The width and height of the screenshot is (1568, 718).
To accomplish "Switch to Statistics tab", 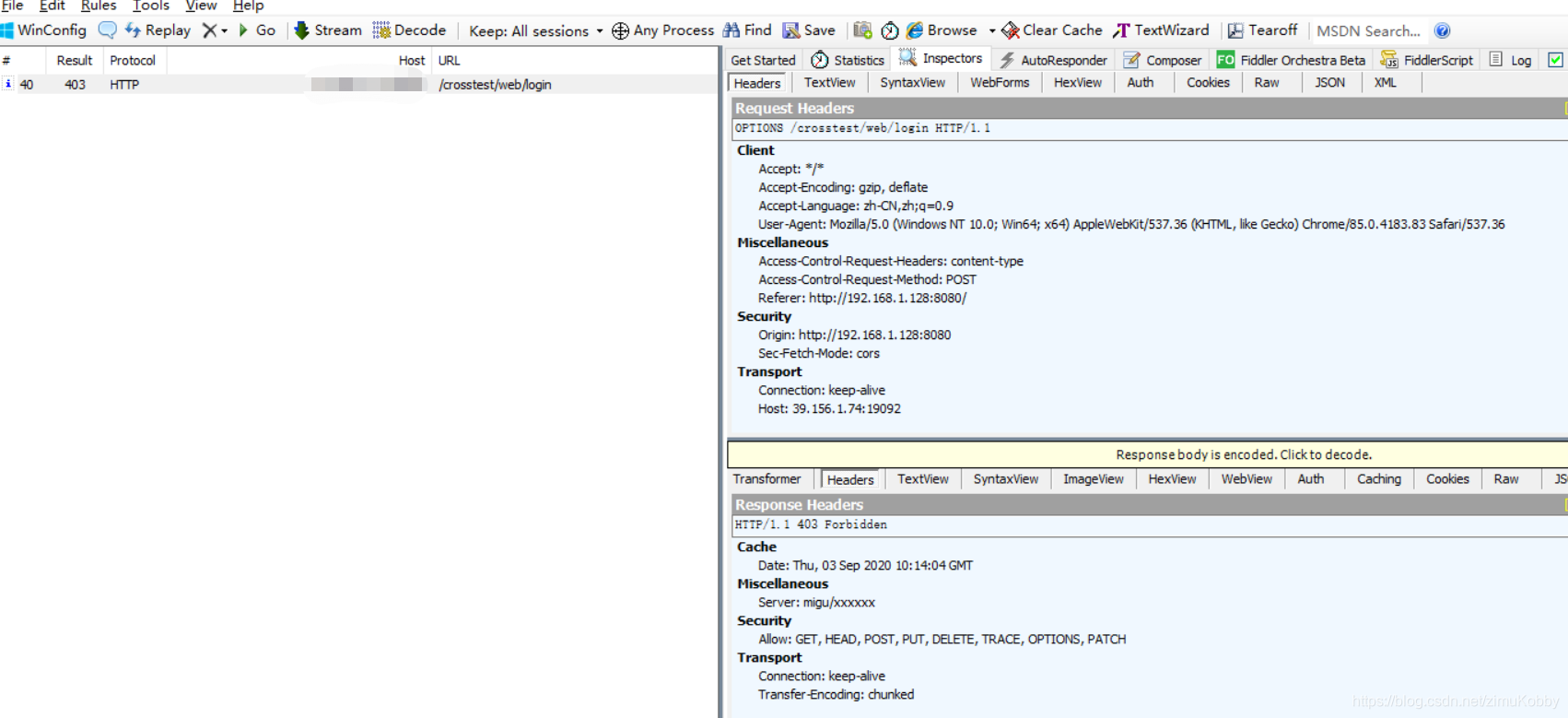I will pos(848,60).
